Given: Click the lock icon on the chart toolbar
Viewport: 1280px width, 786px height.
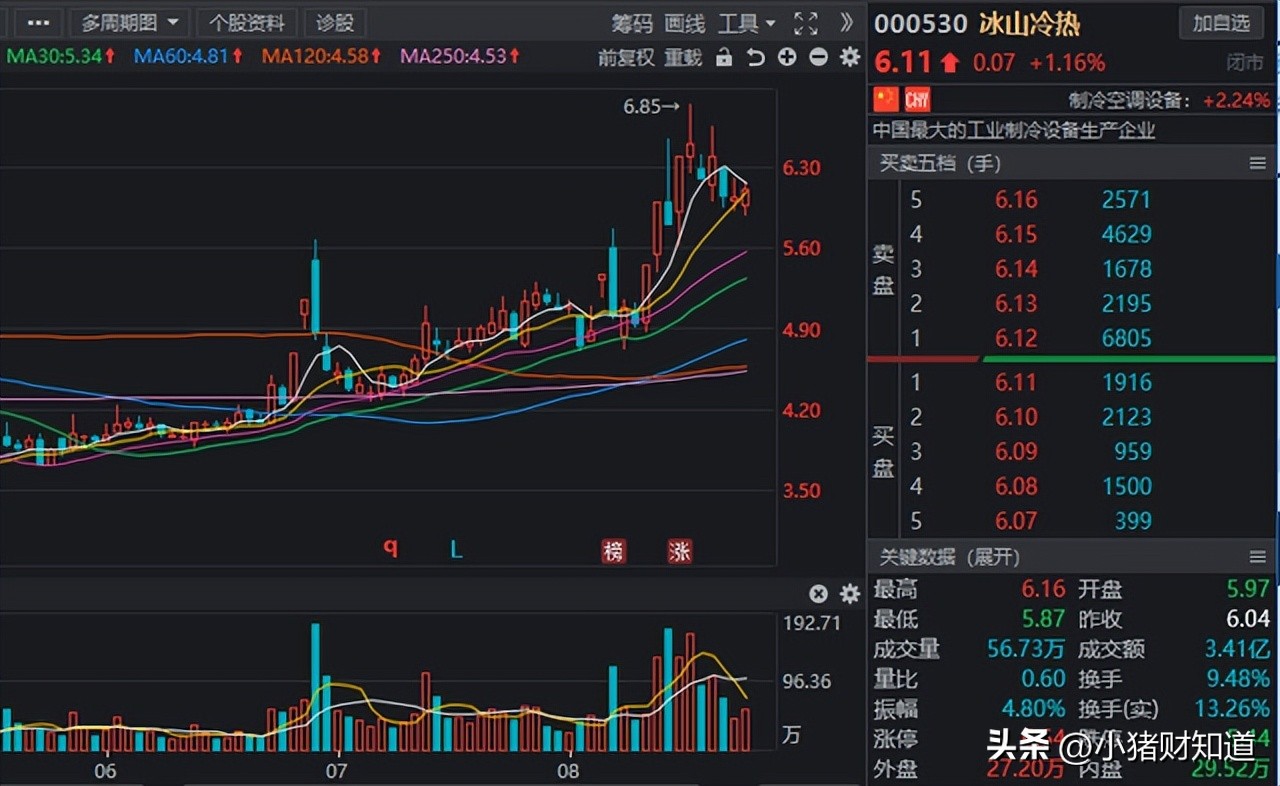Looking at the screenshot, I should click(x=723, y=58).
